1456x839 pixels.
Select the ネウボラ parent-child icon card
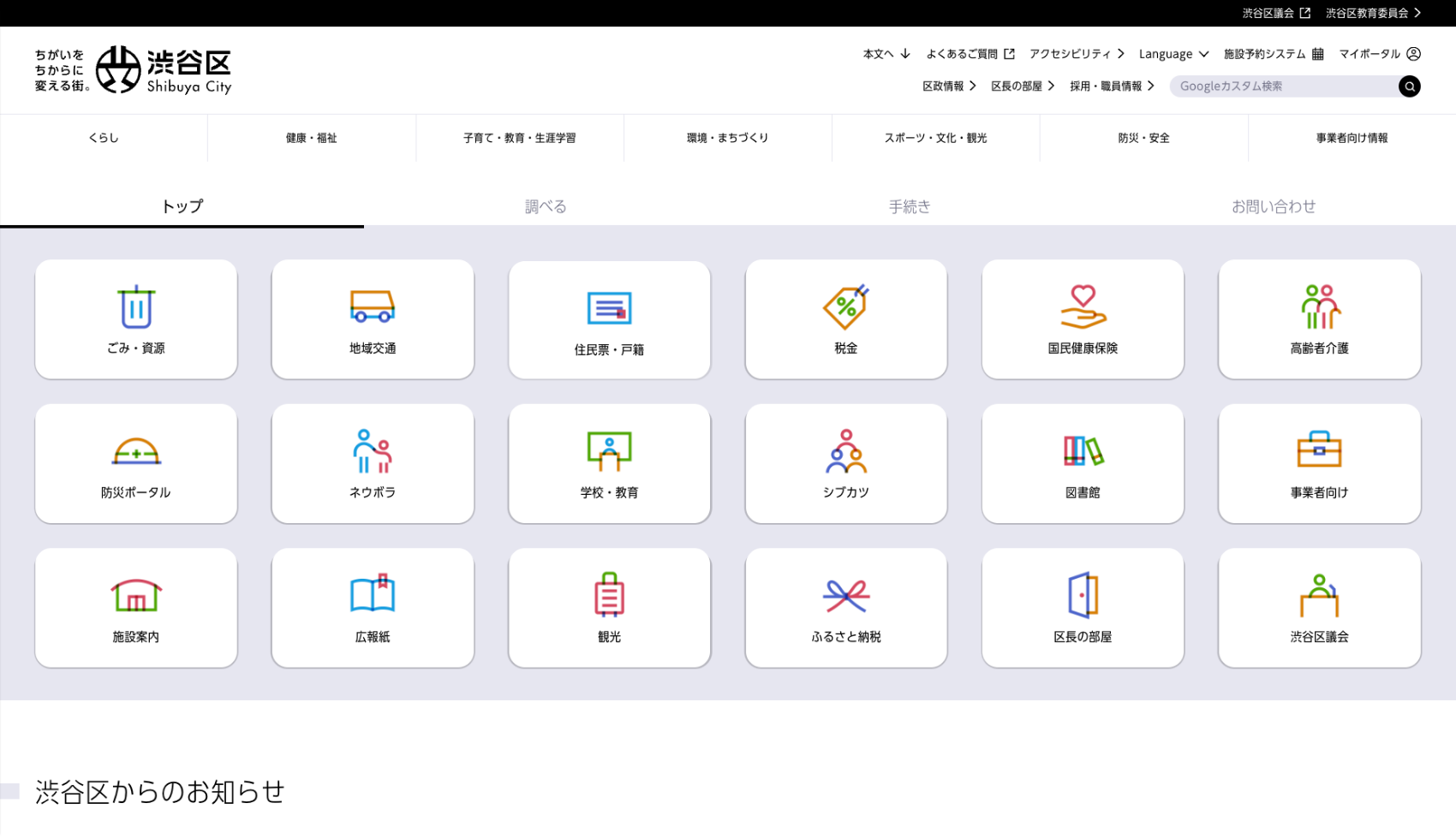click(373, 464)
